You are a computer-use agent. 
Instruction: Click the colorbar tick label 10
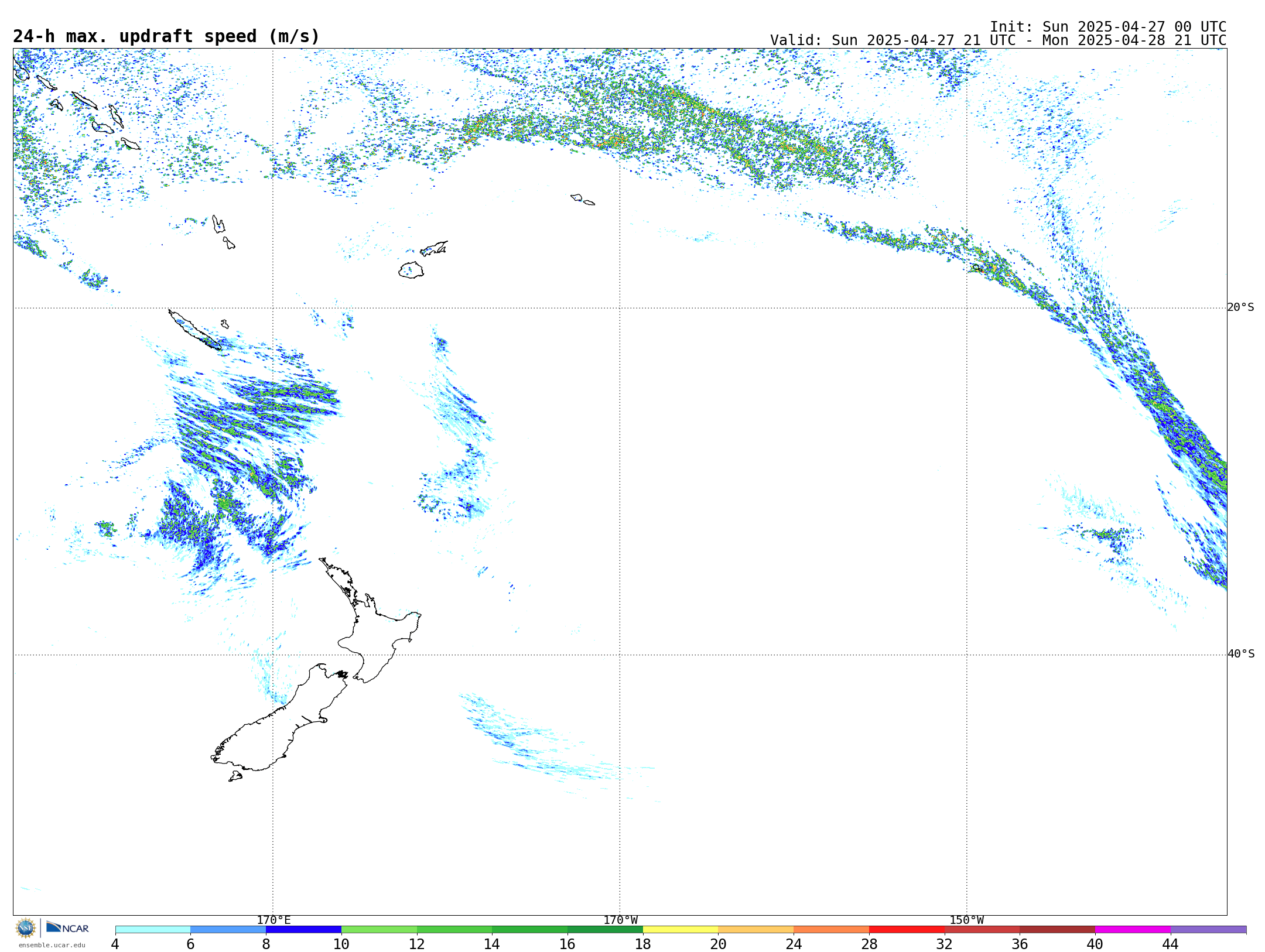tap(341, 944)
